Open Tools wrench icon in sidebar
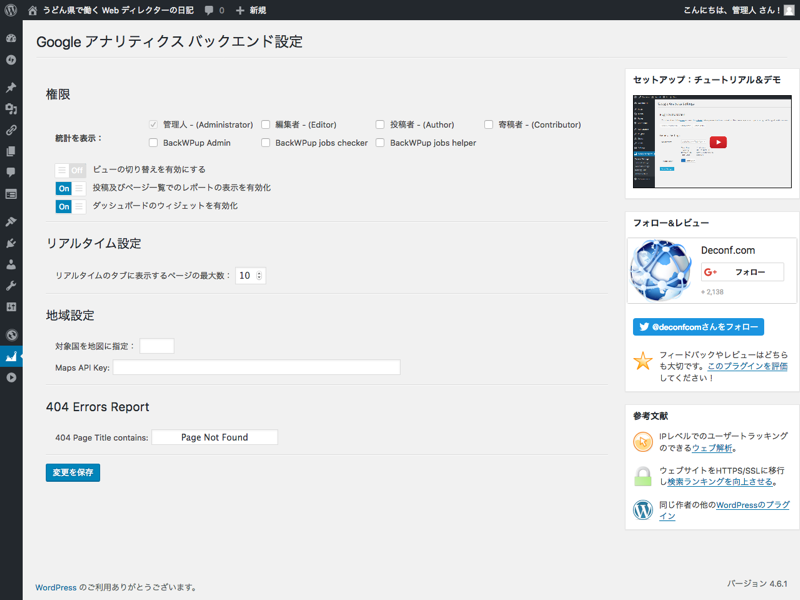Image resolution: width=800 pixels, height=600 pixels. (x=11, y=286)
